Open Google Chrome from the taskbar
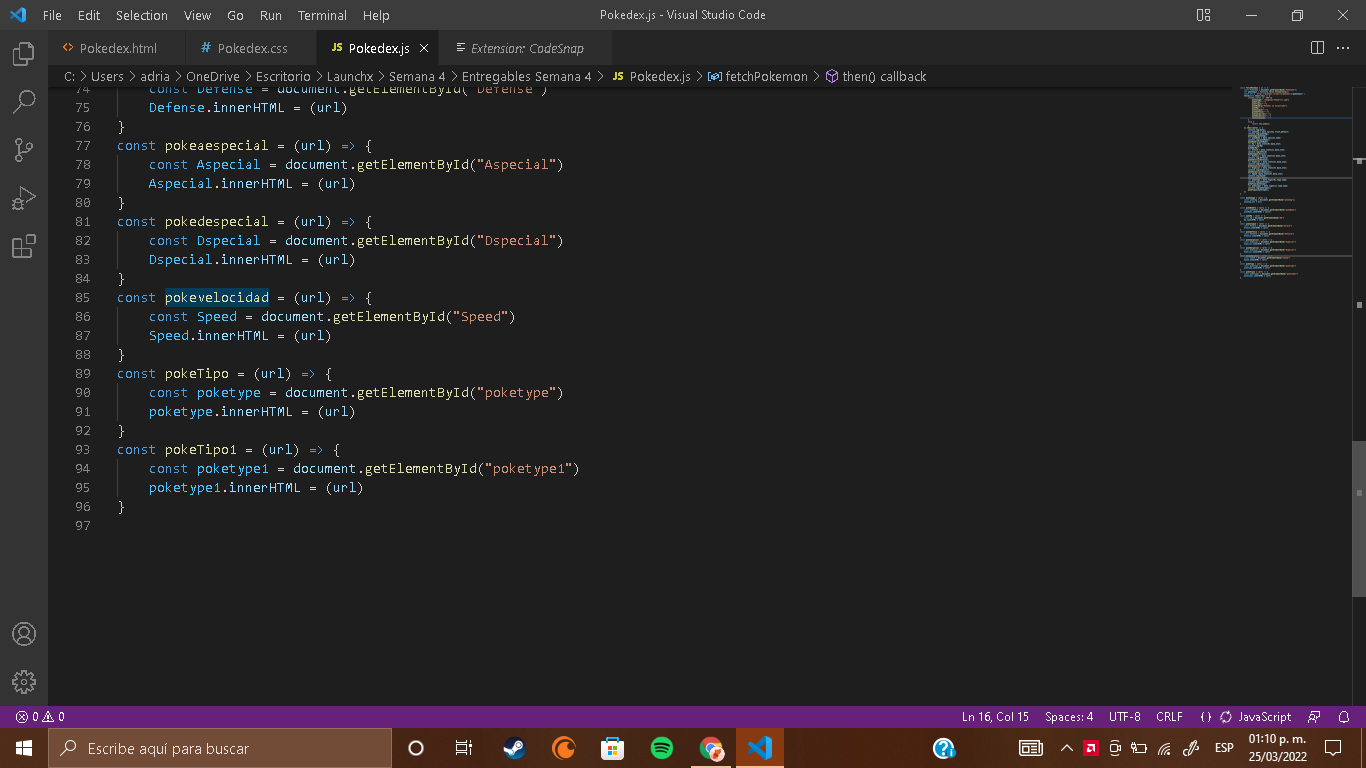 click(710, 747)
